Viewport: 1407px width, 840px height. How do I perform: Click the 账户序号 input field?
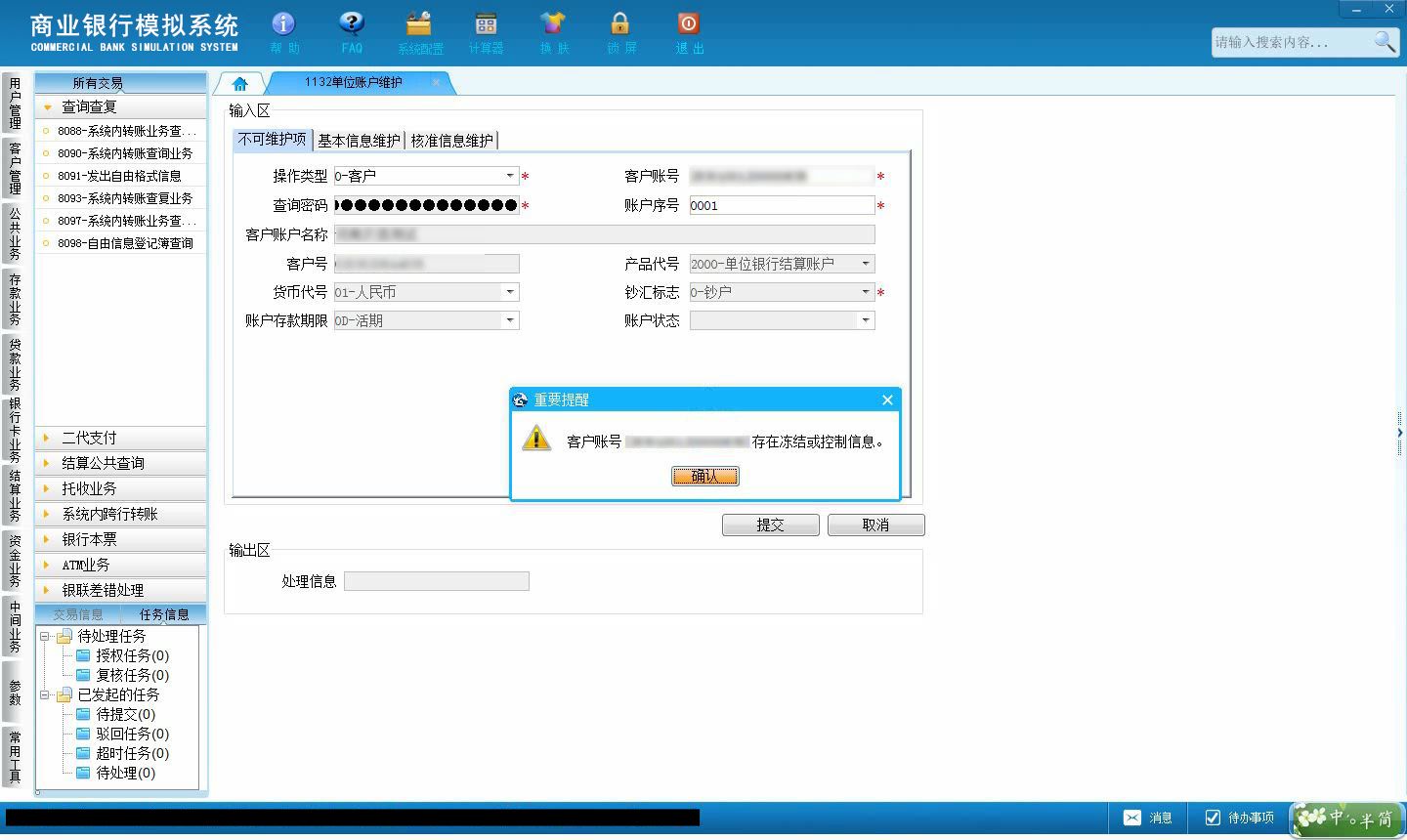[x=782, y=205]
